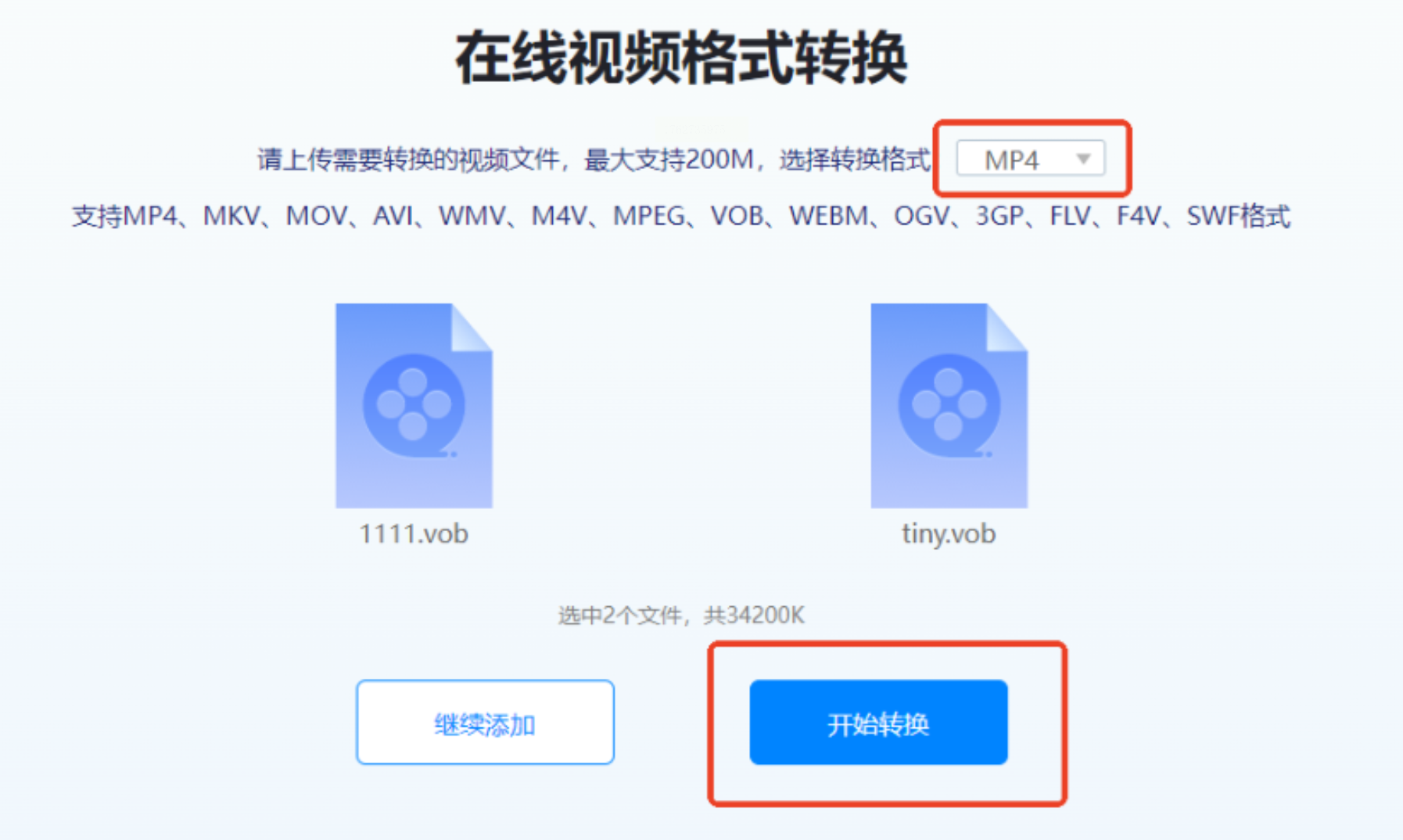Screen dimensions: 1403x840
Task: Click the SWF格式 text in formats line
Action: (x=1238, y=215)
